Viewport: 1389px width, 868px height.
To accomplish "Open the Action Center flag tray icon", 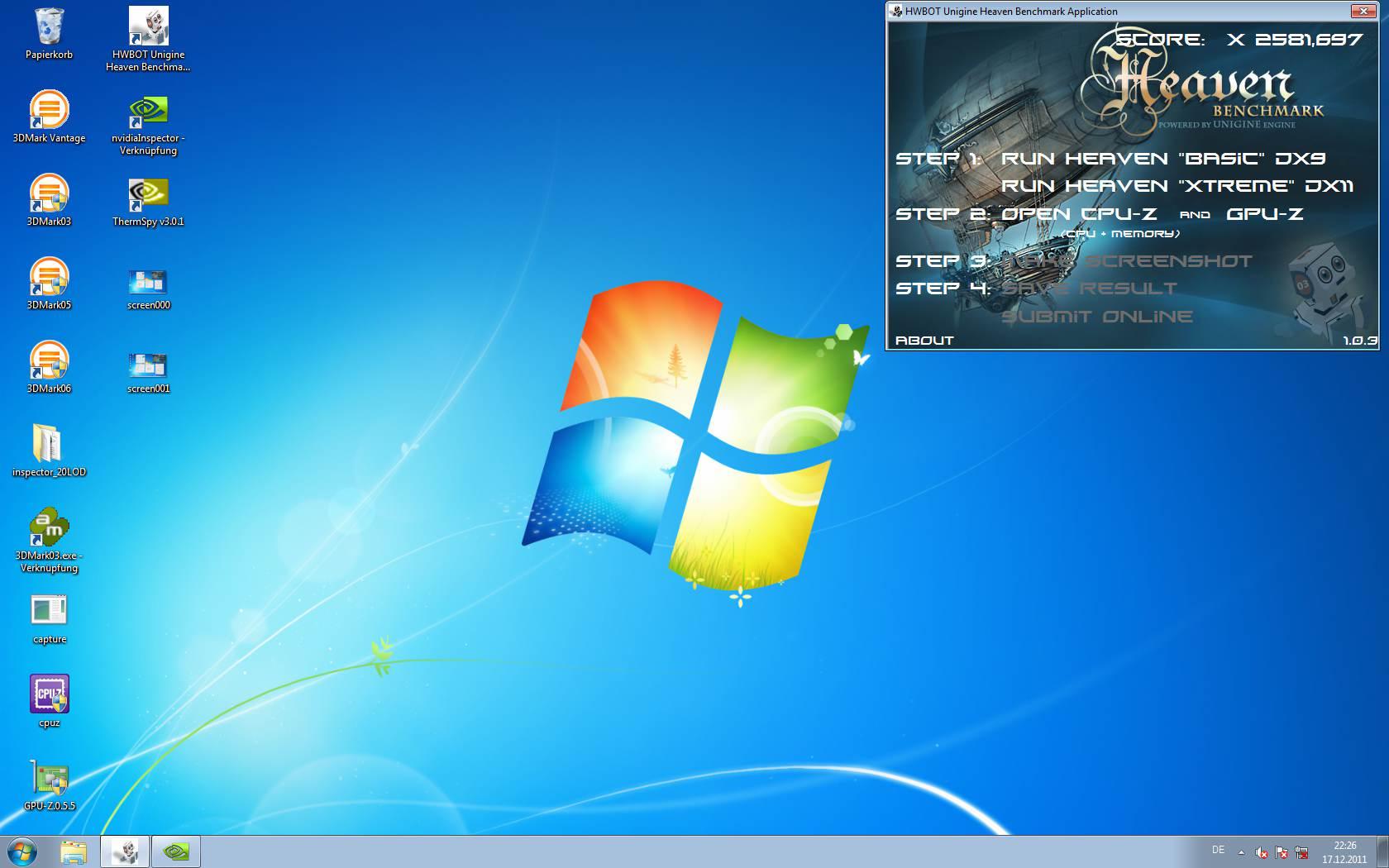I will pos(1281,852).
